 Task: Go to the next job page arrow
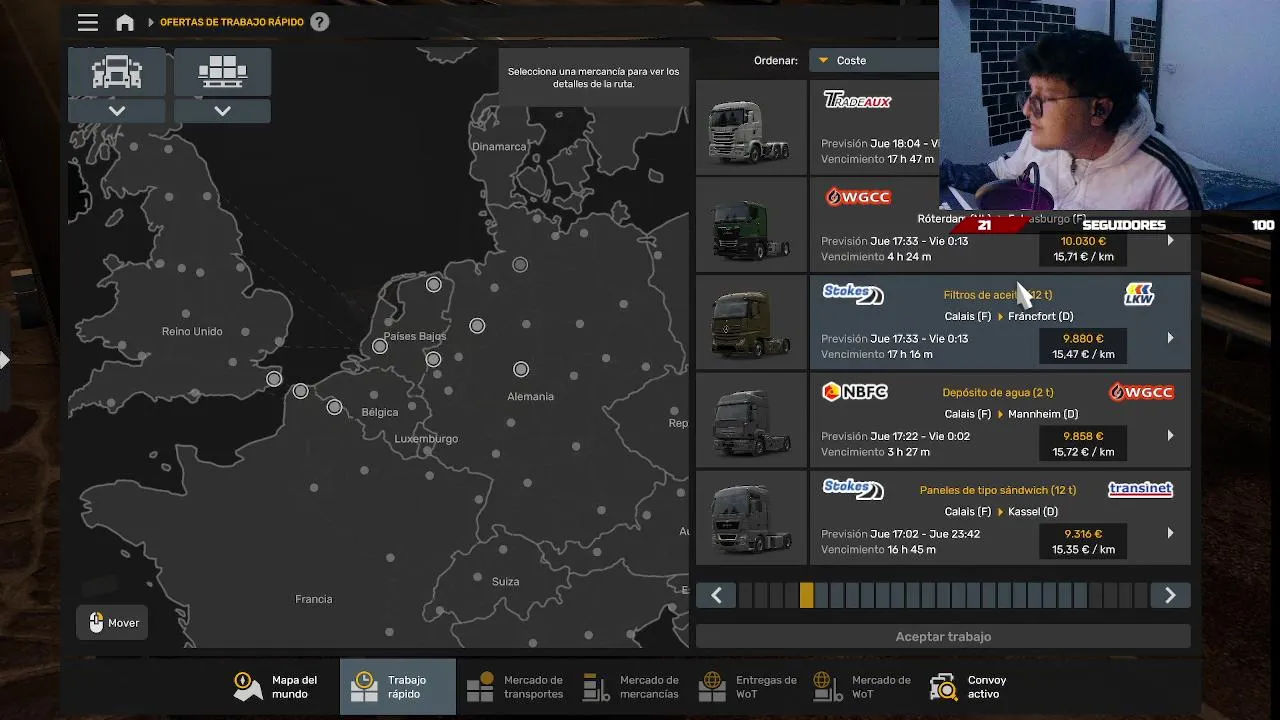tap(1170, 596)
